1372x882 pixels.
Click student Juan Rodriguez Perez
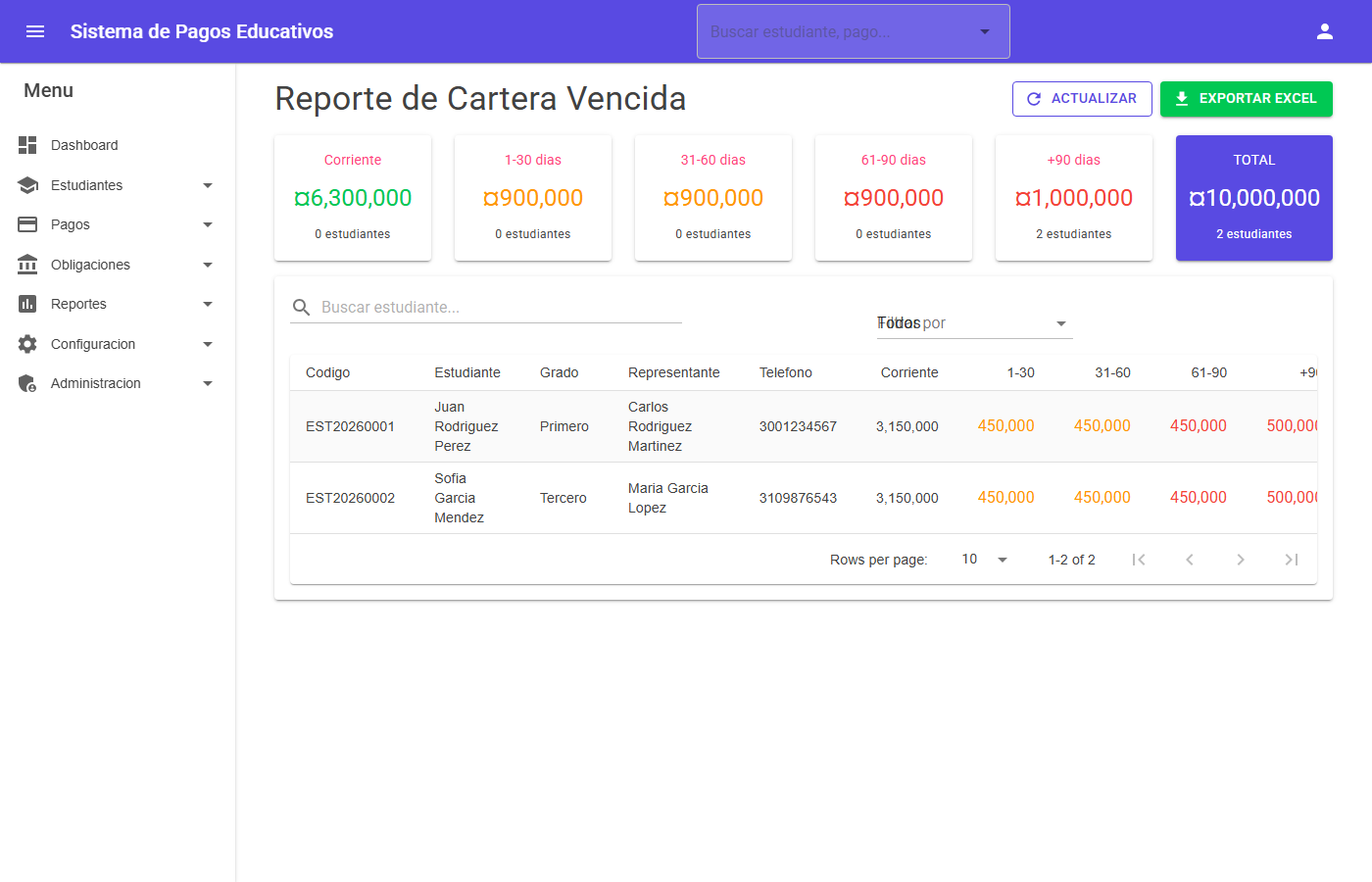[466, 426]
